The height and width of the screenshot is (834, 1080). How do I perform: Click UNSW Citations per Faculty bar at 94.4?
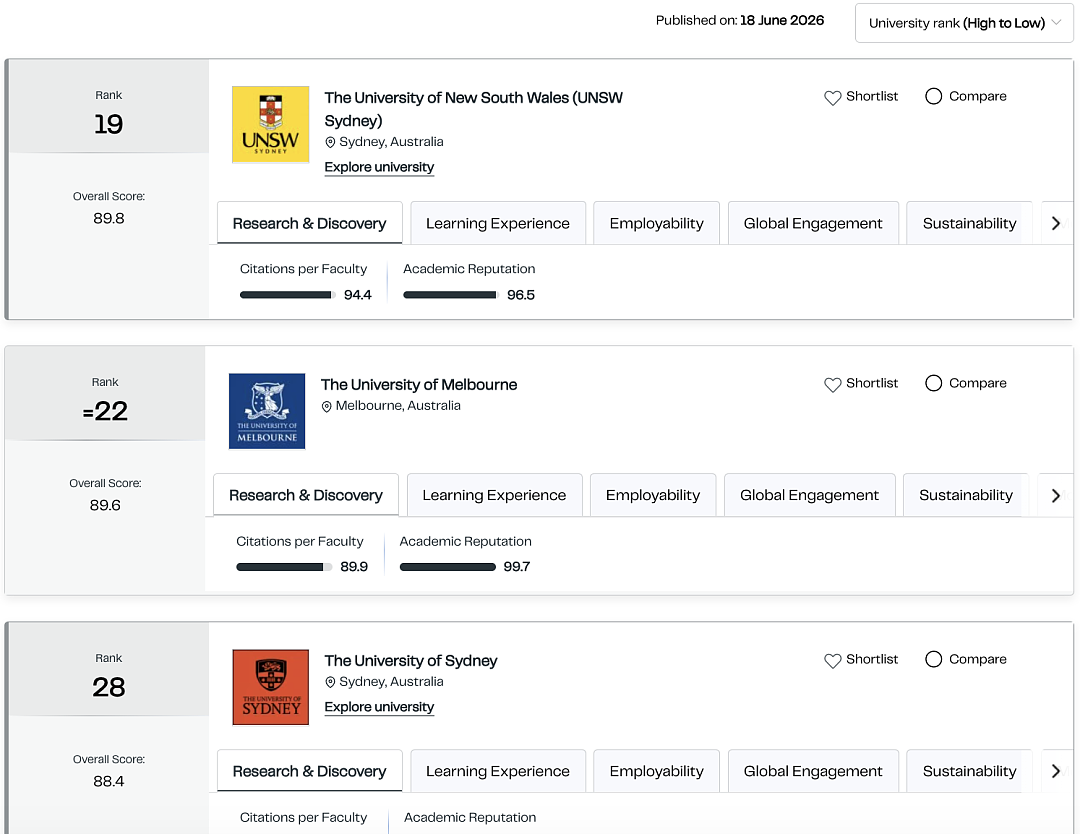288,295
